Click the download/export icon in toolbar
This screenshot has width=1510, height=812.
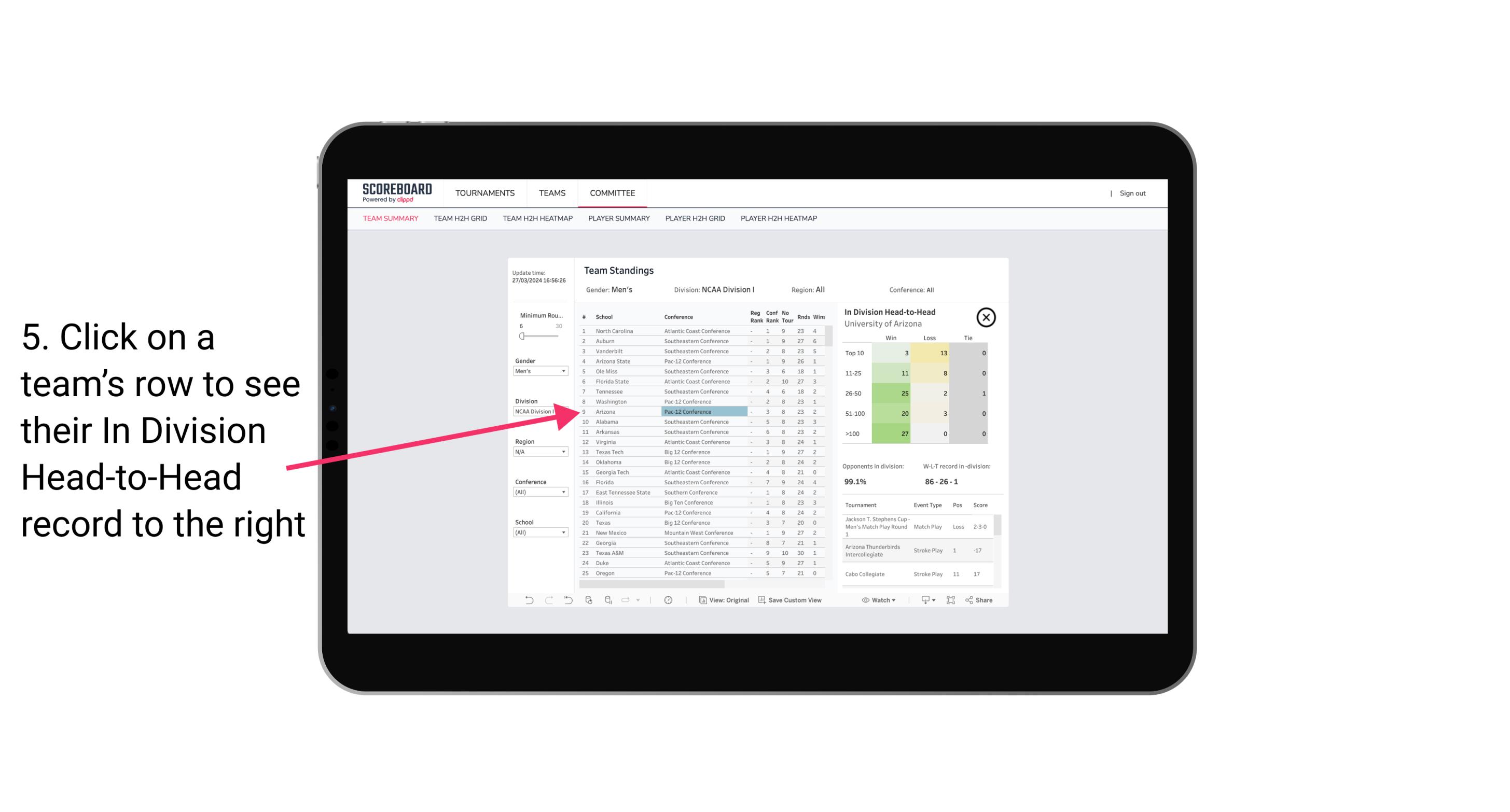tap(922, 600)
